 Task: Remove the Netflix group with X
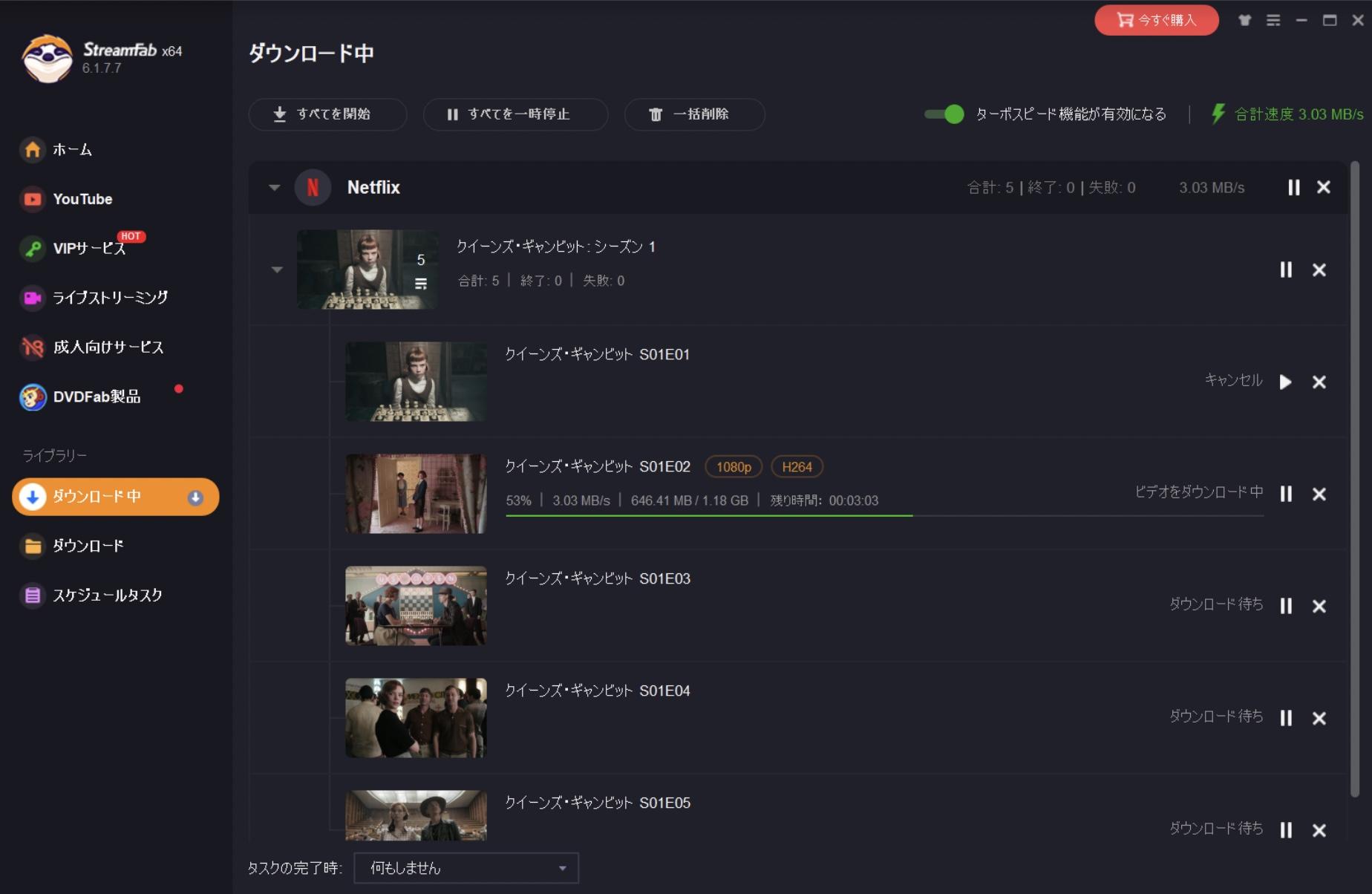point(1323,188)
